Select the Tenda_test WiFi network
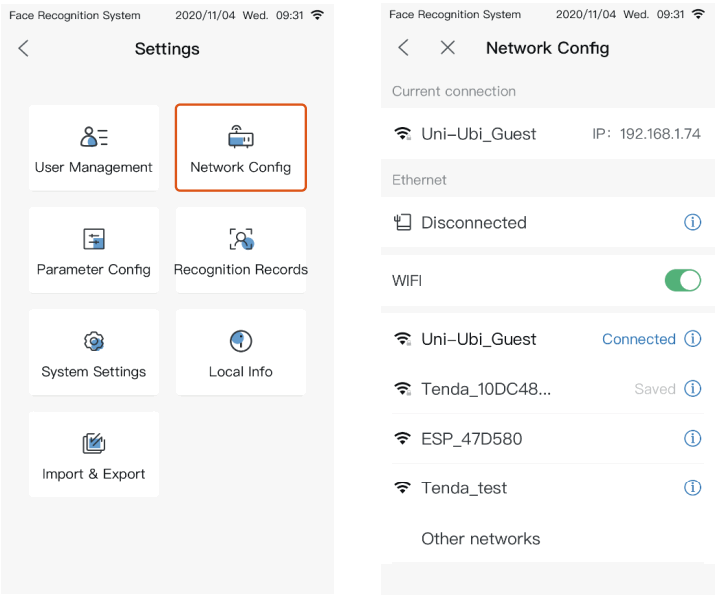The height and width of the screenshot is (602, 718). pos(464,488)
